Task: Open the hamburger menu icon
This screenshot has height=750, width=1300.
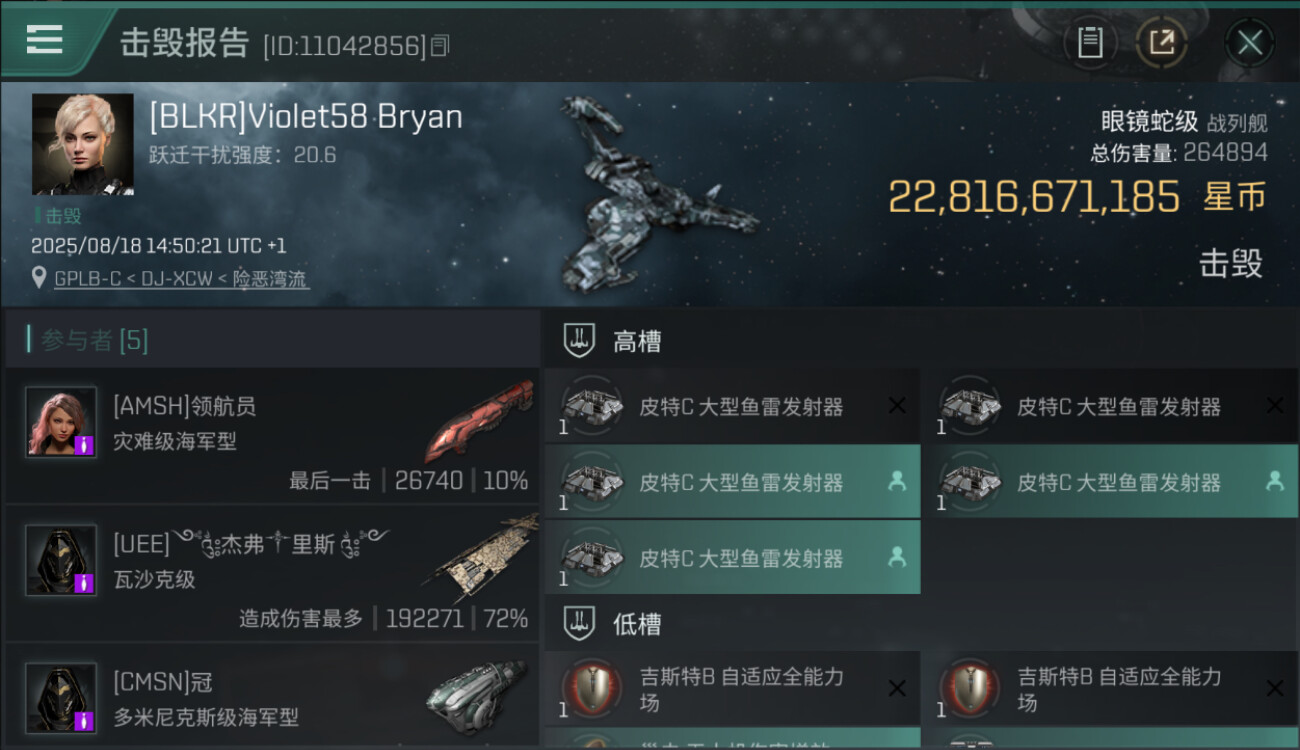Action: pos(45,40)
